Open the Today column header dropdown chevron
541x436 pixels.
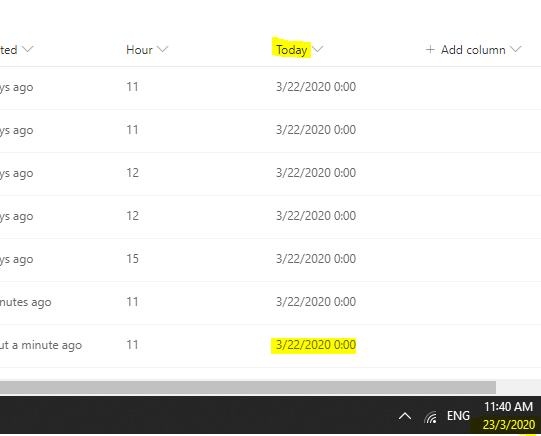pyautogui.click(x=318, y=49)
